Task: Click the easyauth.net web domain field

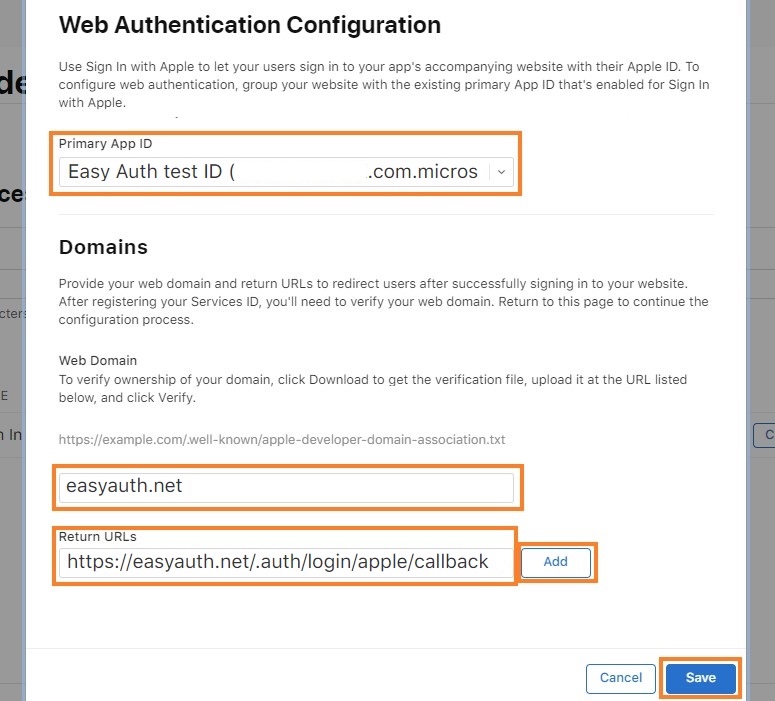Action: [286, 487]
